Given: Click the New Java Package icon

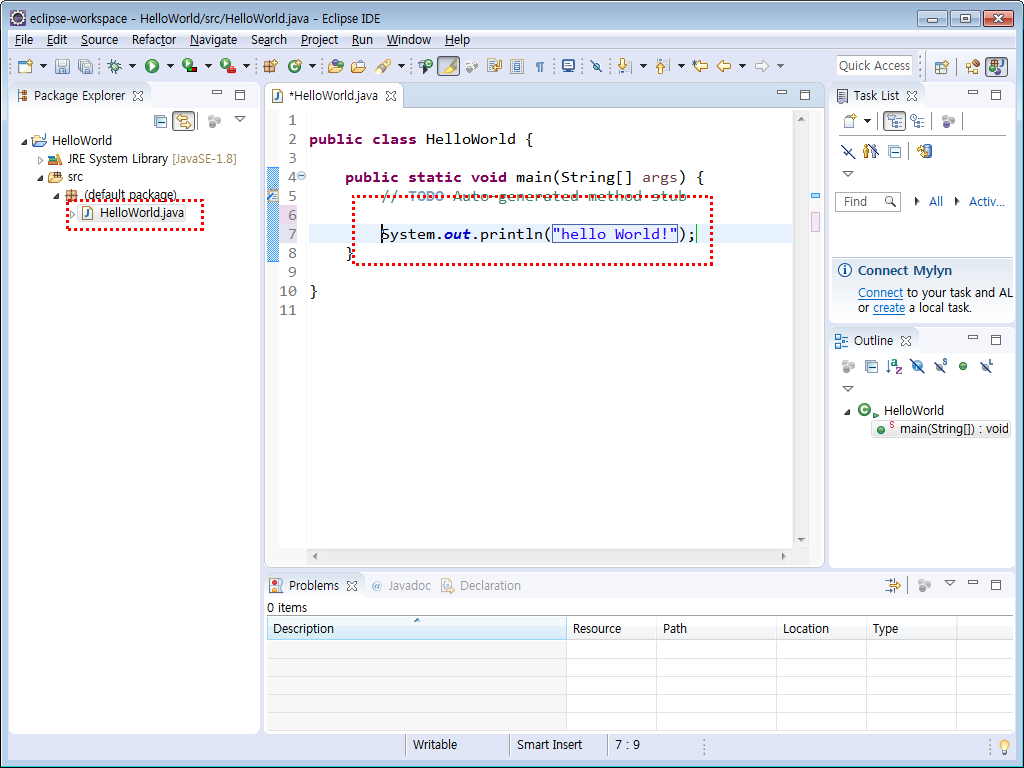Looking at the screenshot, I should [270, 66].
